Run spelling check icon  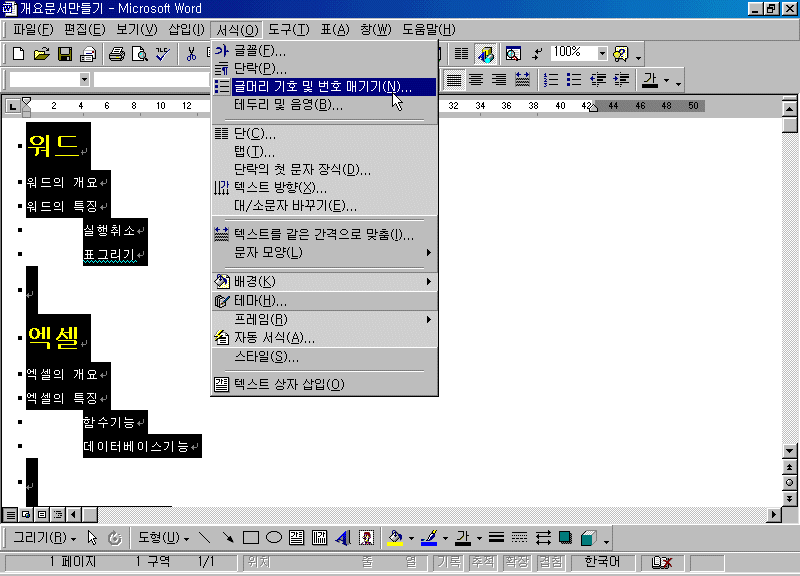[x=163, y=54]
